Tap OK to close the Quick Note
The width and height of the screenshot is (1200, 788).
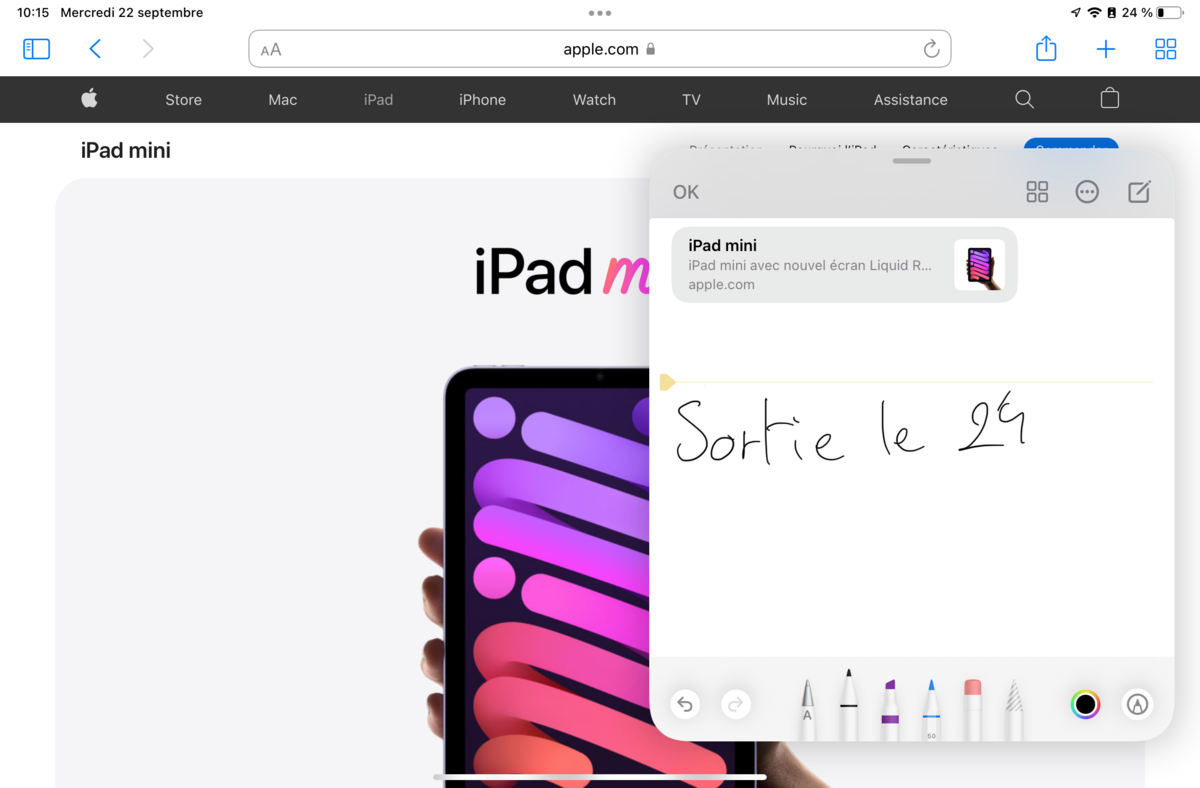686,192
